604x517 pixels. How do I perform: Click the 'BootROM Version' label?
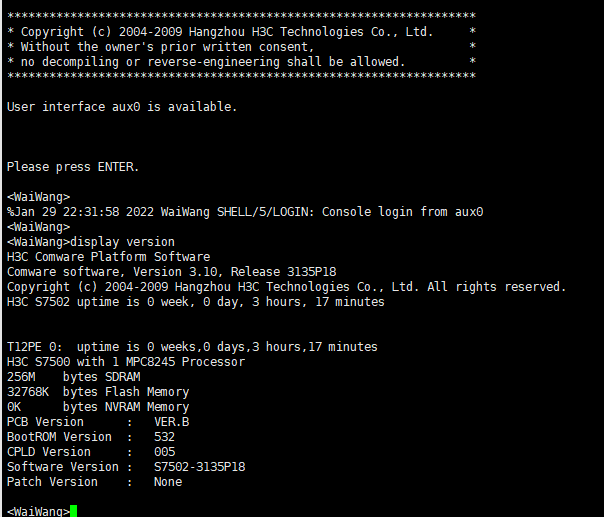tap(59, 437)
